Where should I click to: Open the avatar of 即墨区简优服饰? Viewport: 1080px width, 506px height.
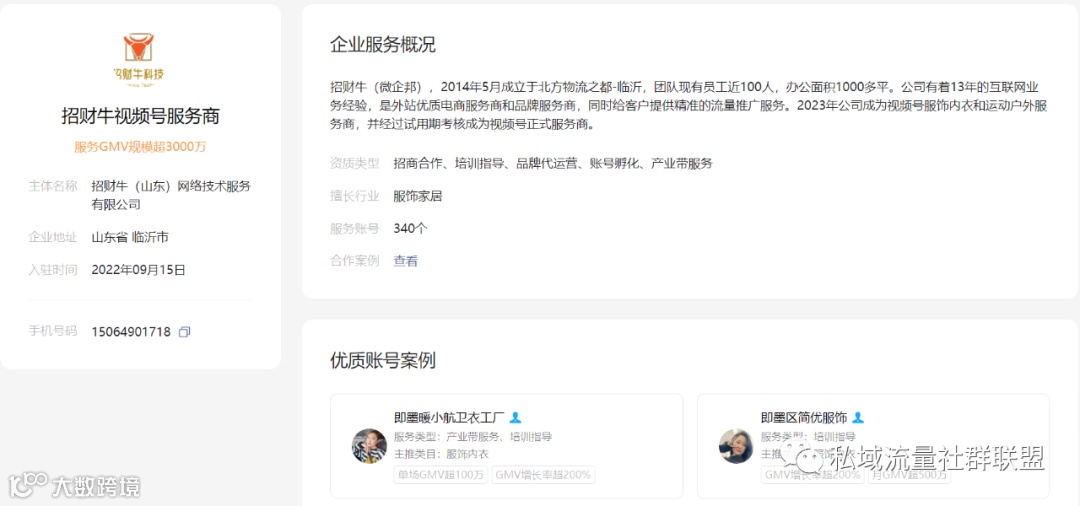pos(736,446)
